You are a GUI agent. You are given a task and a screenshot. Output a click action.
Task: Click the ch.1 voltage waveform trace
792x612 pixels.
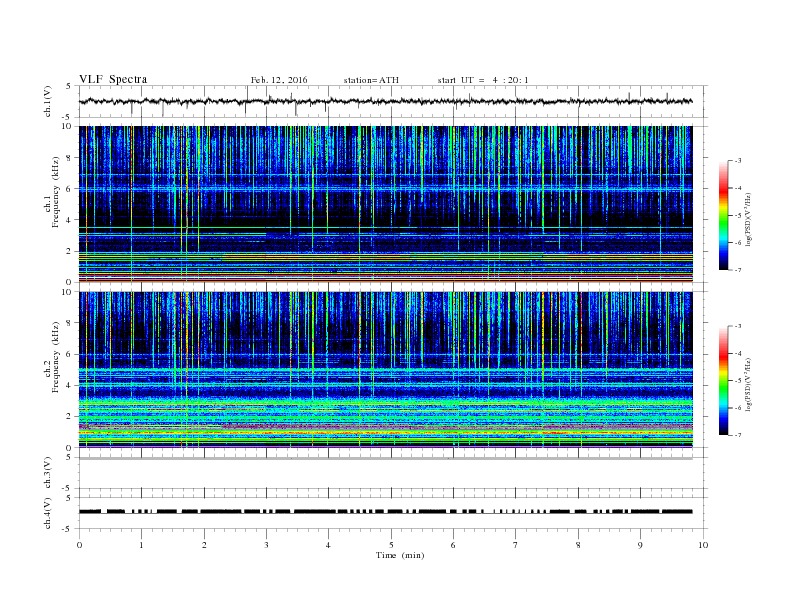point(385,101)
